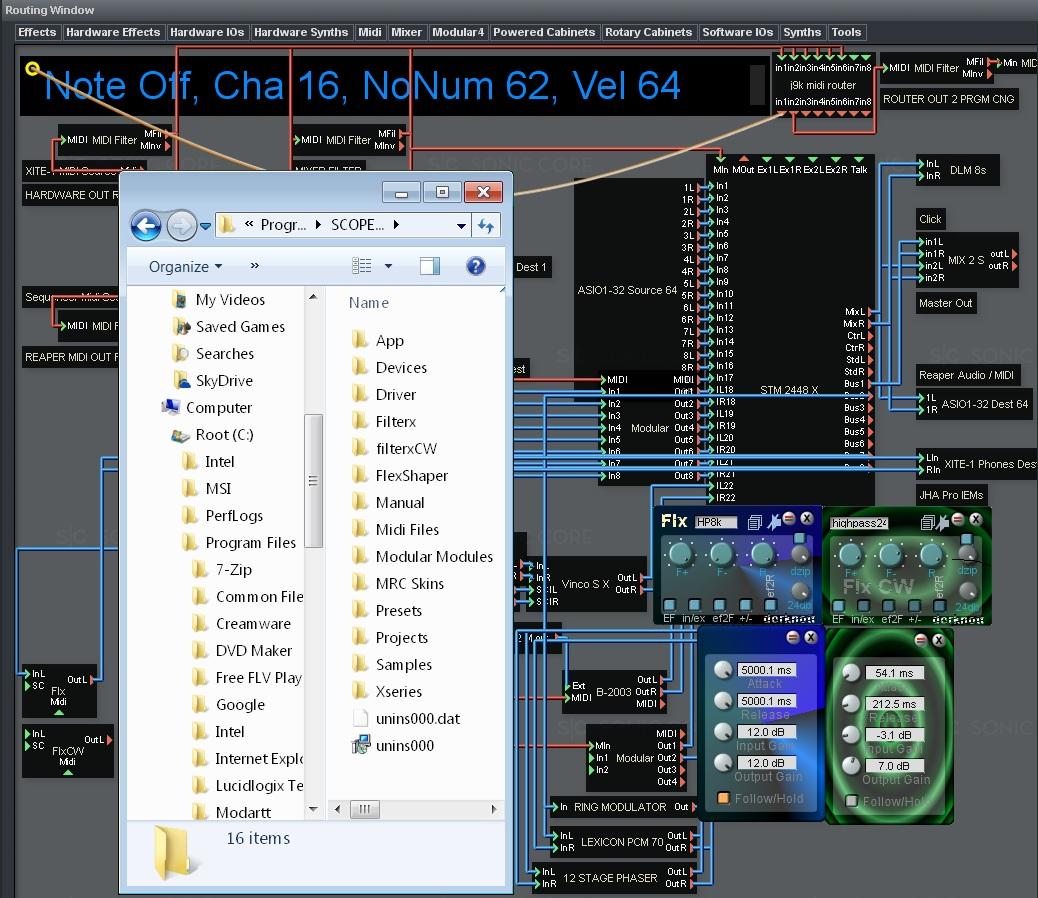The width and height of the screenshot is (1038, 898).
Task: Open the Hardware Synths menu
Action: click(301, 32)
